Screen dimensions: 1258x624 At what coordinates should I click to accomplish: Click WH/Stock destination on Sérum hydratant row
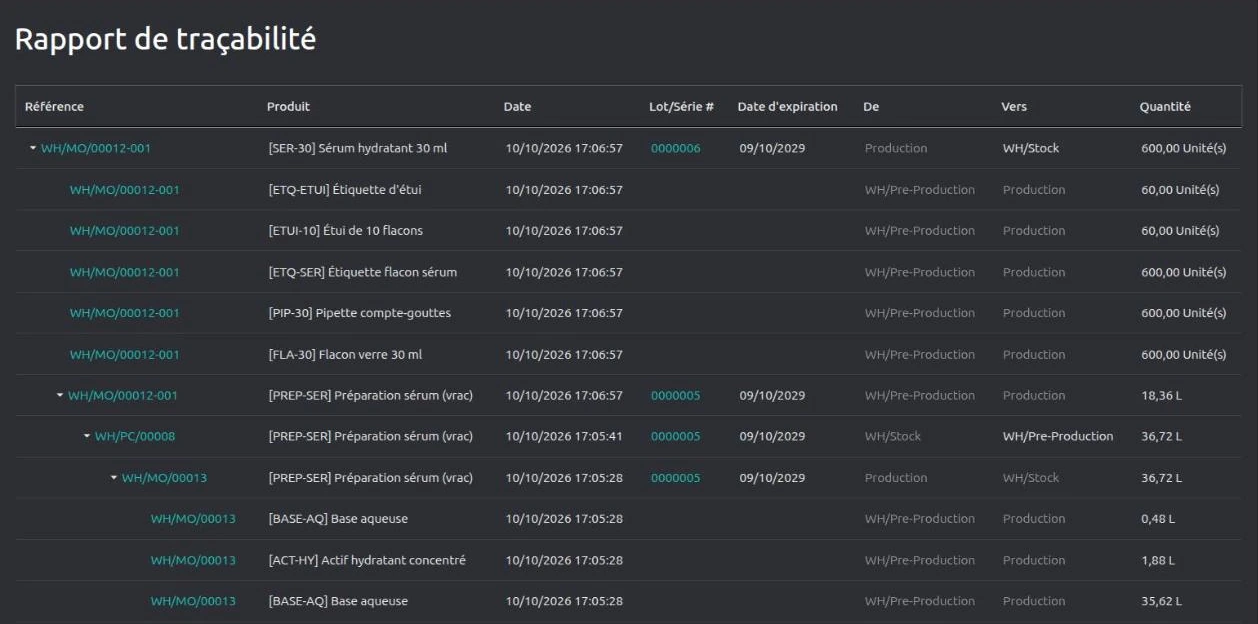pos(1031,148)
